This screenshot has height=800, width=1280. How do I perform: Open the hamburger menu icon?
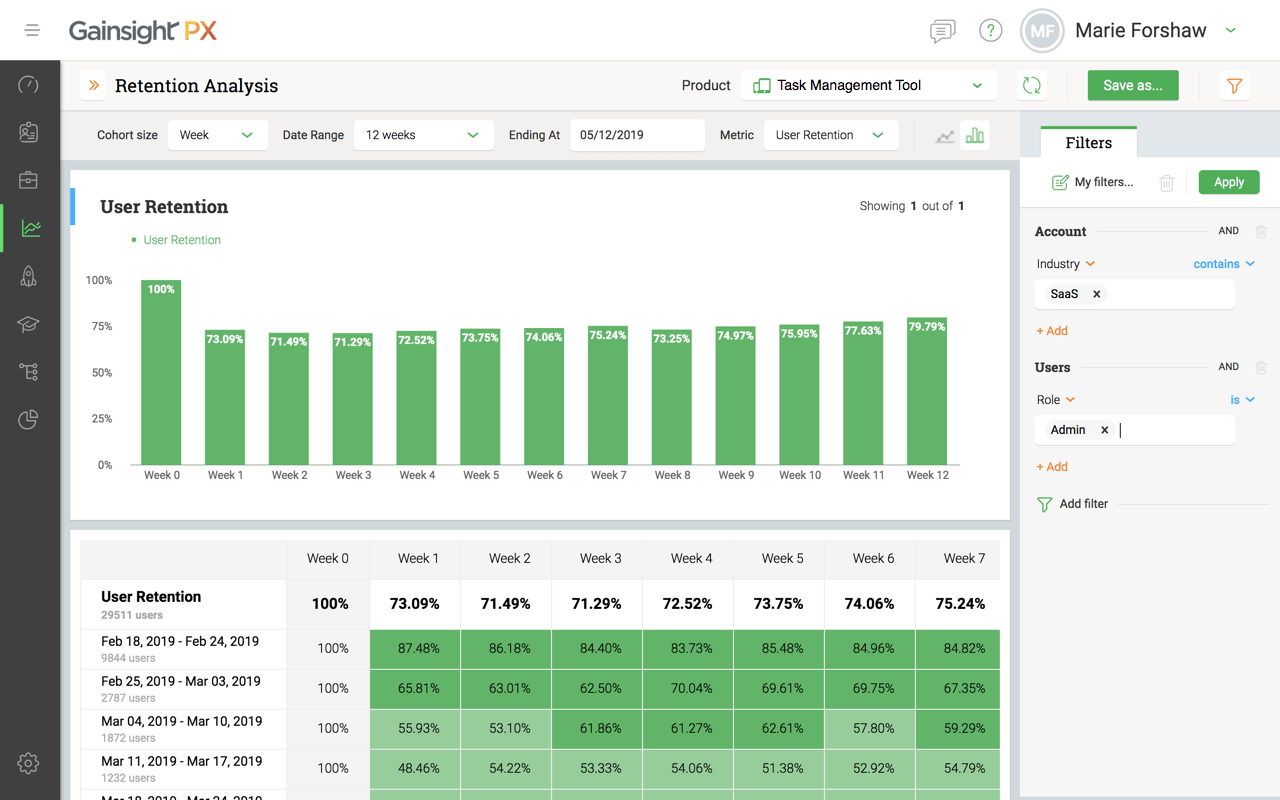pos(32,31)
